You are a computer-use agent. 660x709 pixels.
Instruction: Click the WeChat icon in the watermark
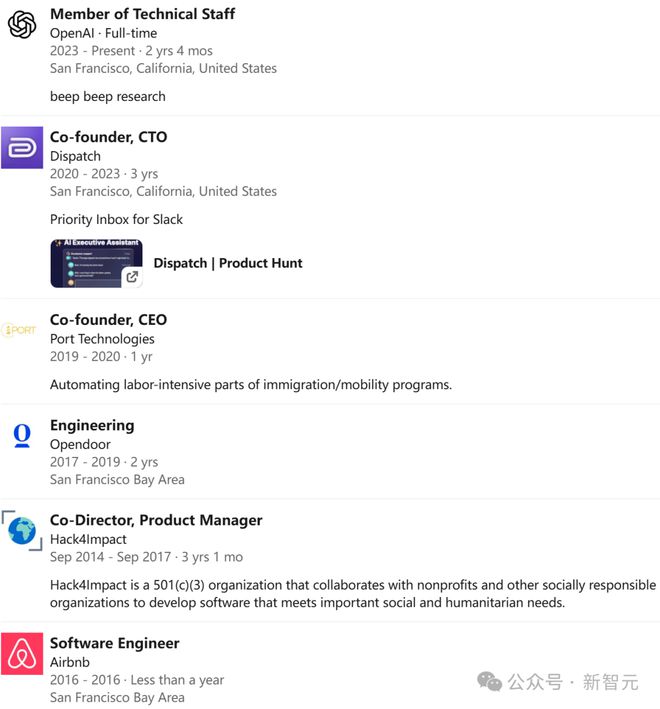[x=490, y=681]
